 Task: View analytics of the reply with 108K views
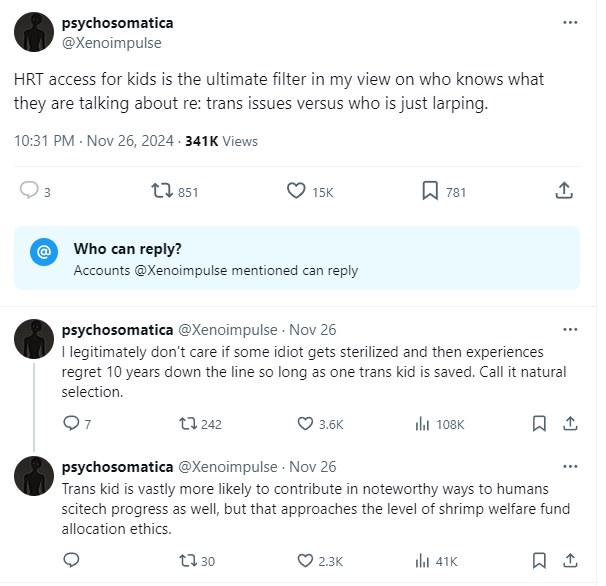point(422,424)
